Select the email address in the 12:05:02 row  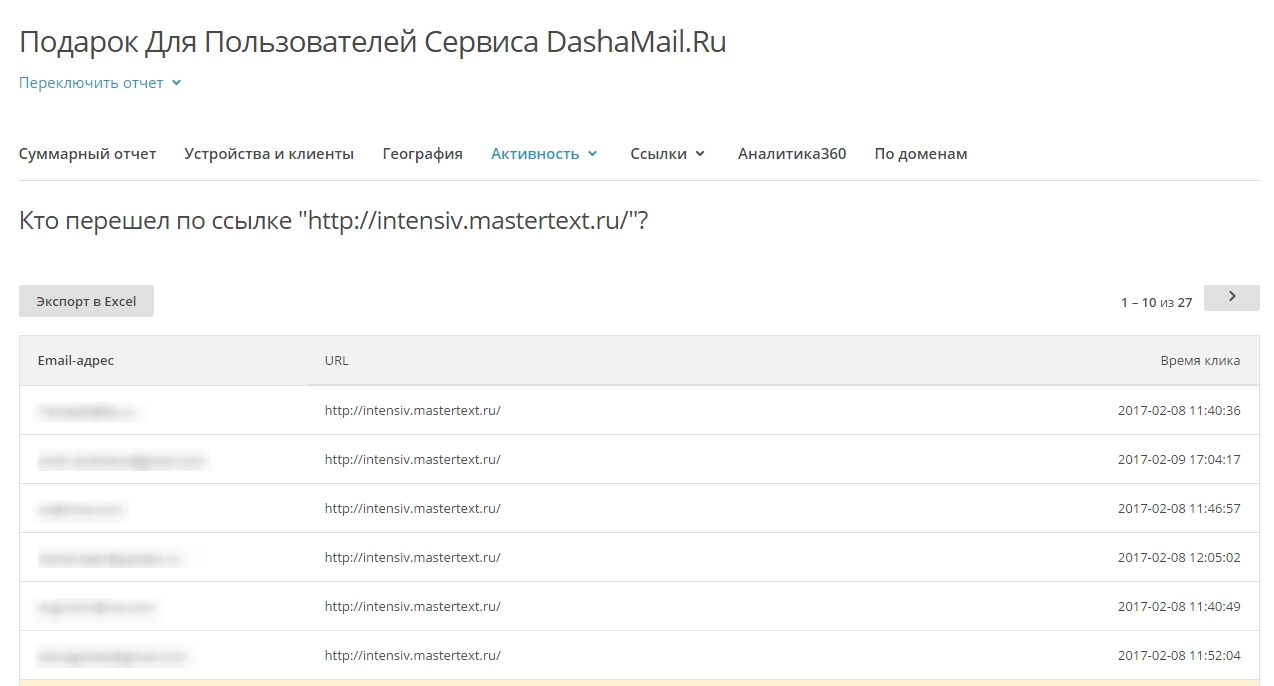109,557
